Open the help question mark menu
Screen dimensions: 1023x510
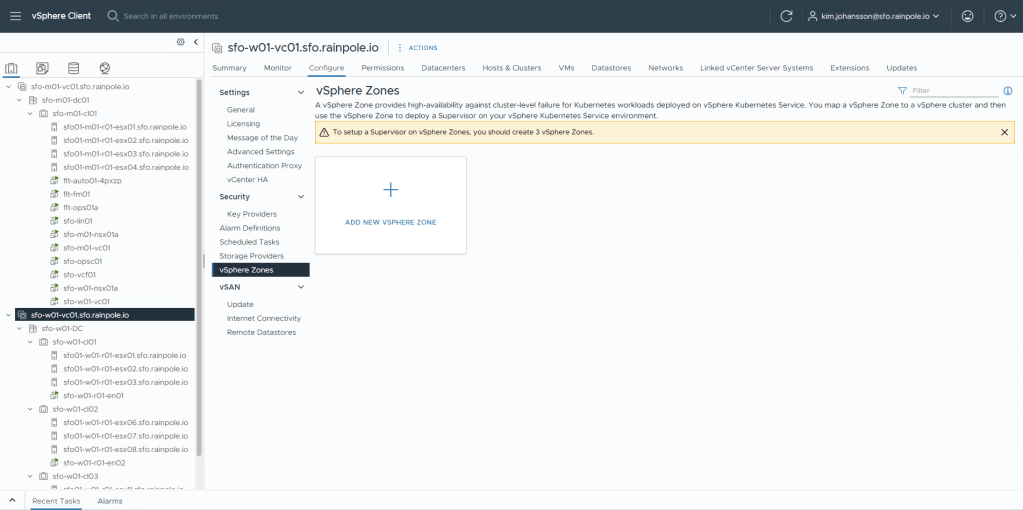1000,16
